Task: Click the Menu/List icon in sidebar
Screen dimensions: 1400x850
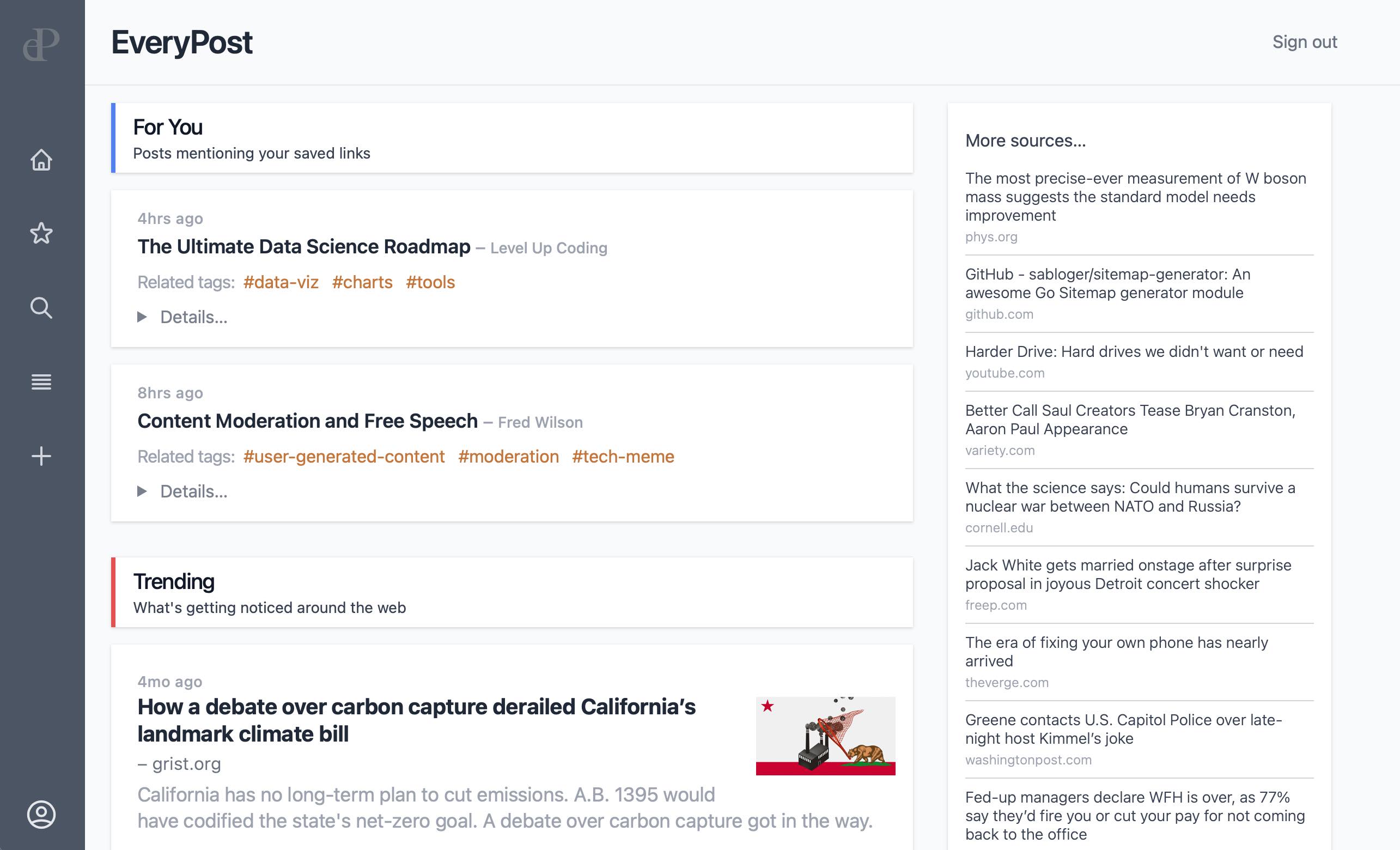Action: point(41,382)
